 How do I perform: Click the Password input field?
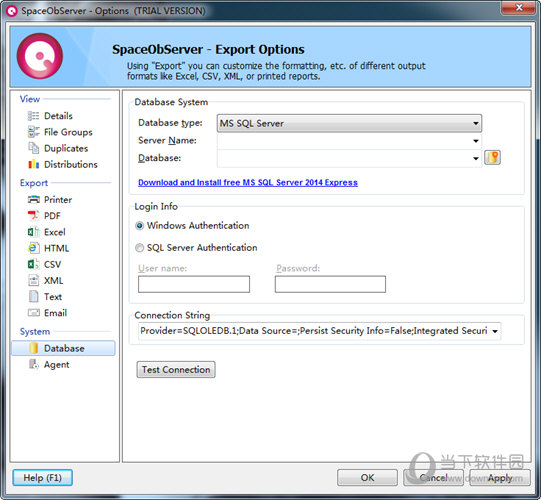tap(330, 284)
